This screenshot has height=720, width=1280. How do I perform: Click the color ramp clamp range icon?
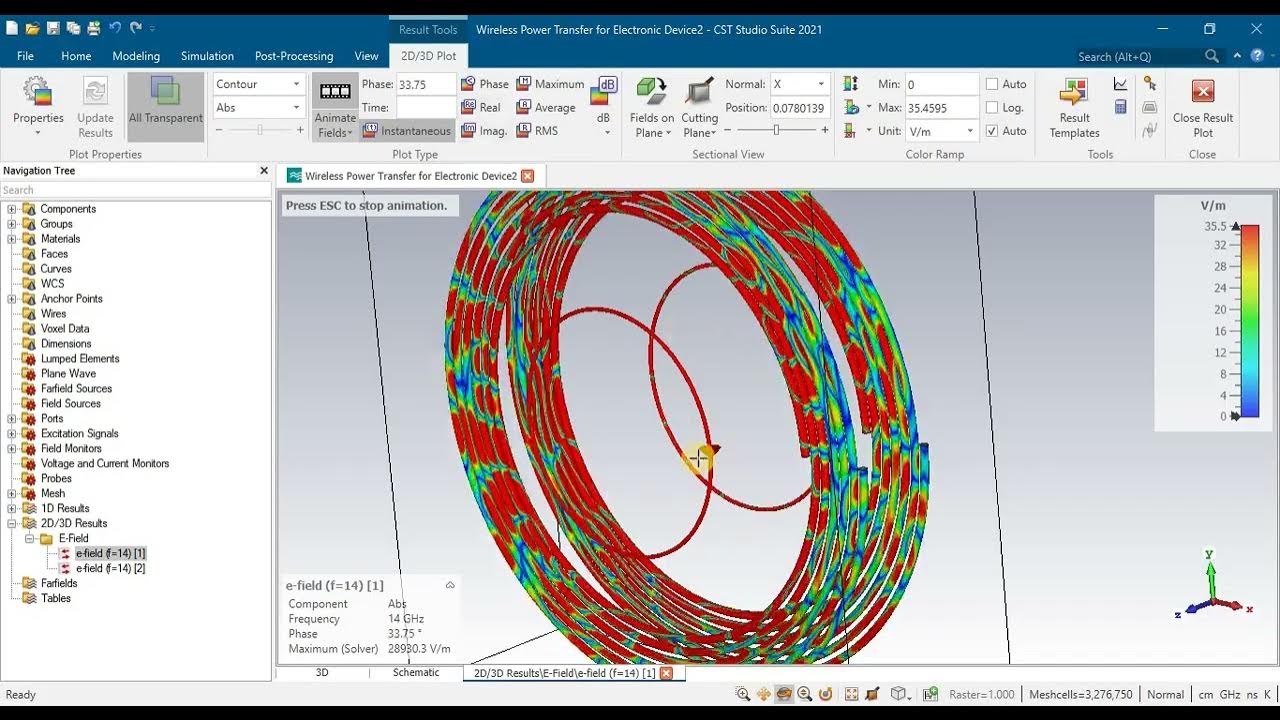tap(851, 84)
